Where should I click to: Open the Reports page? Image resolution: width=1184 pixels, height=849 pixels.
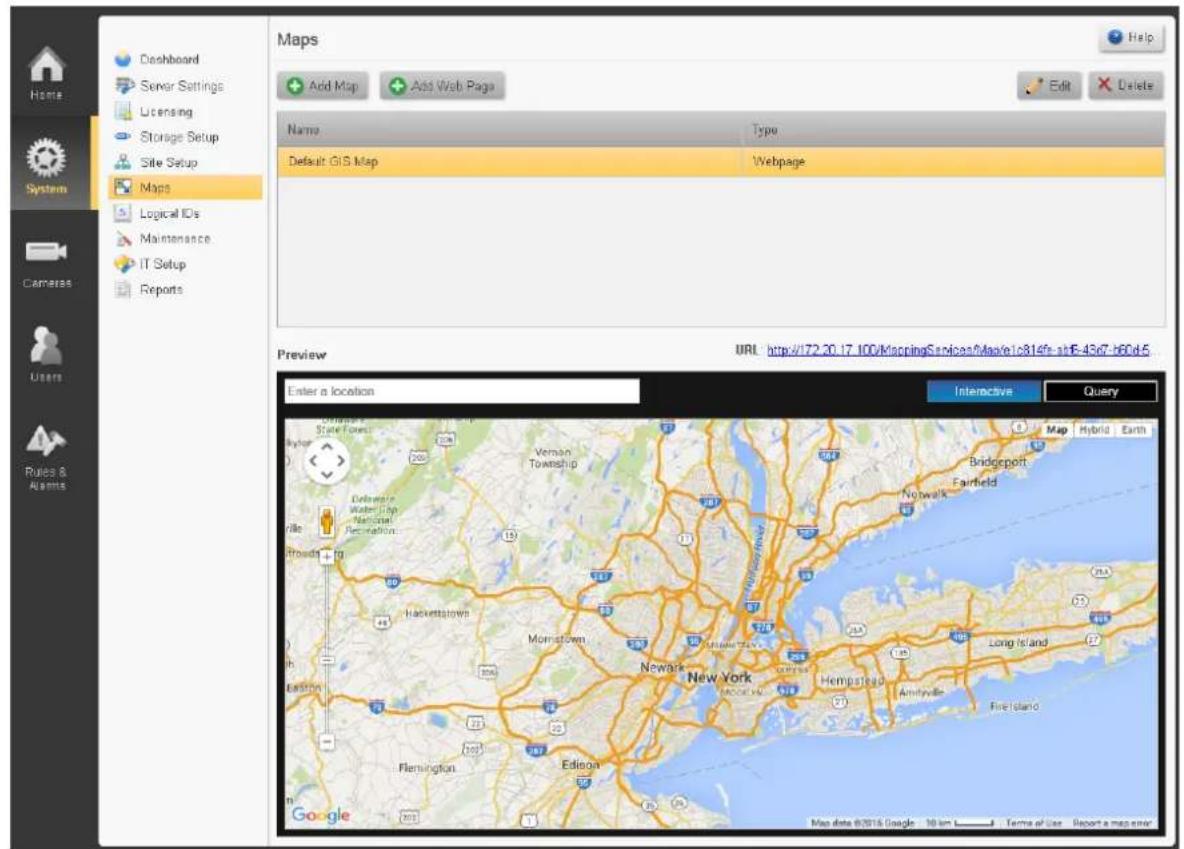tap(161, 290)
